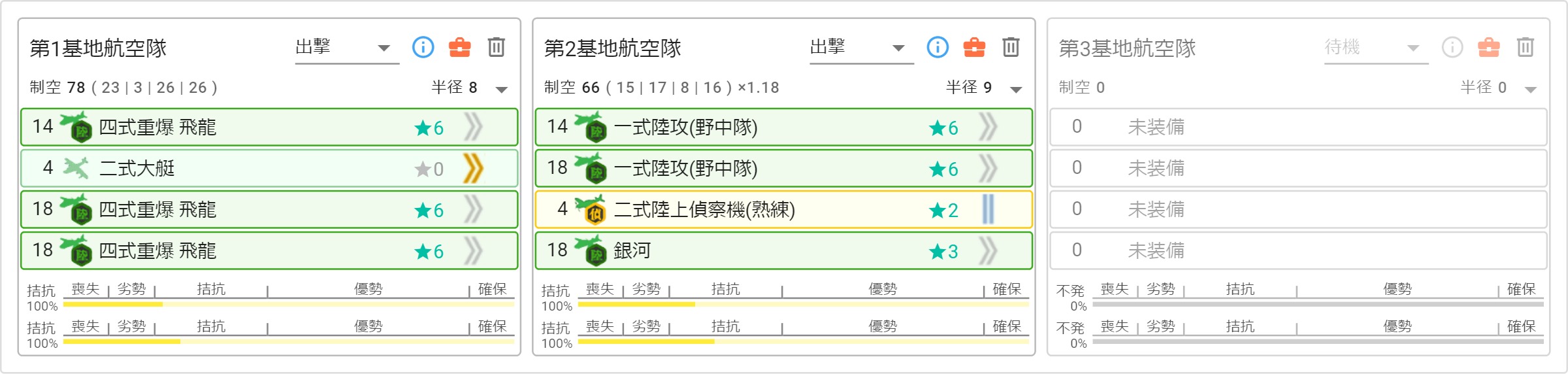
Task: Click the orange proficiency chevron of 二式大艇
Action: point(473,168)
